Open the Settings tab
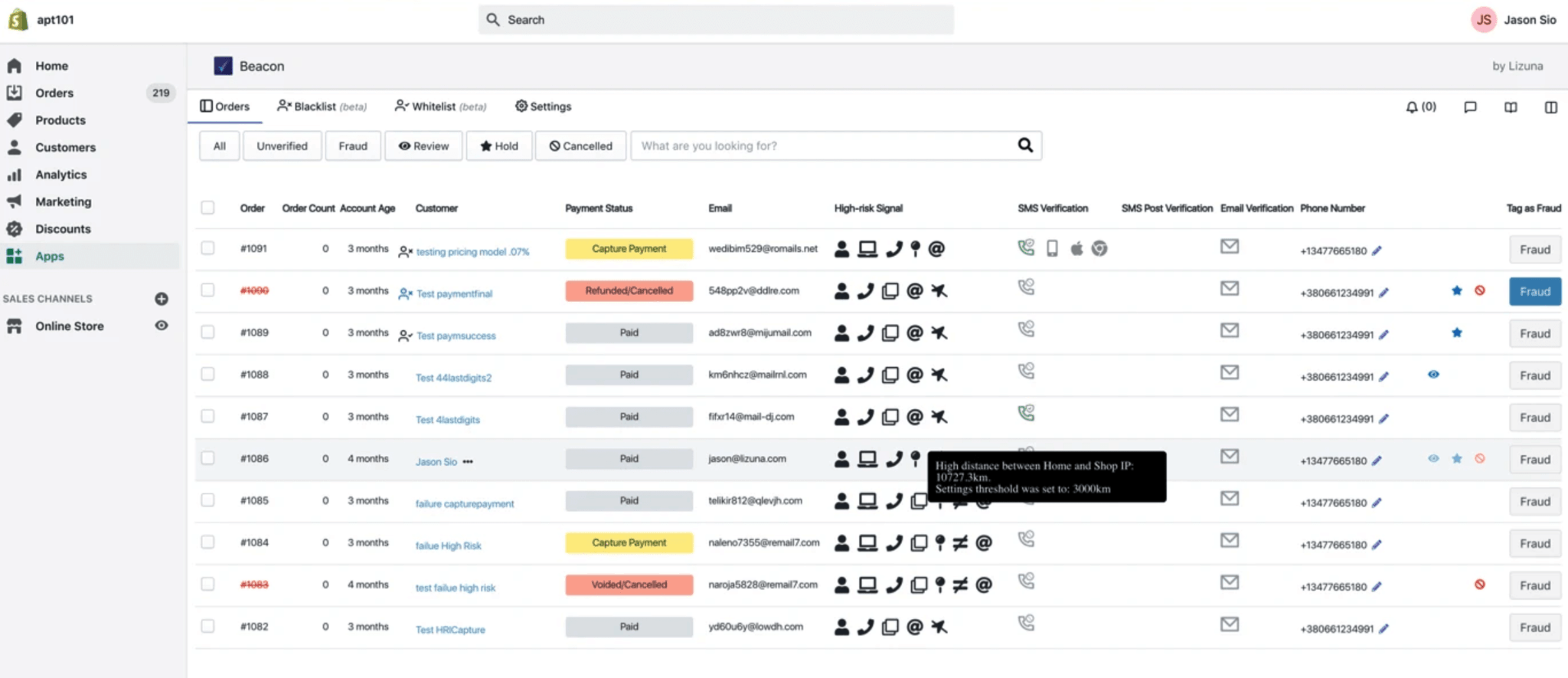 point(543,106)
